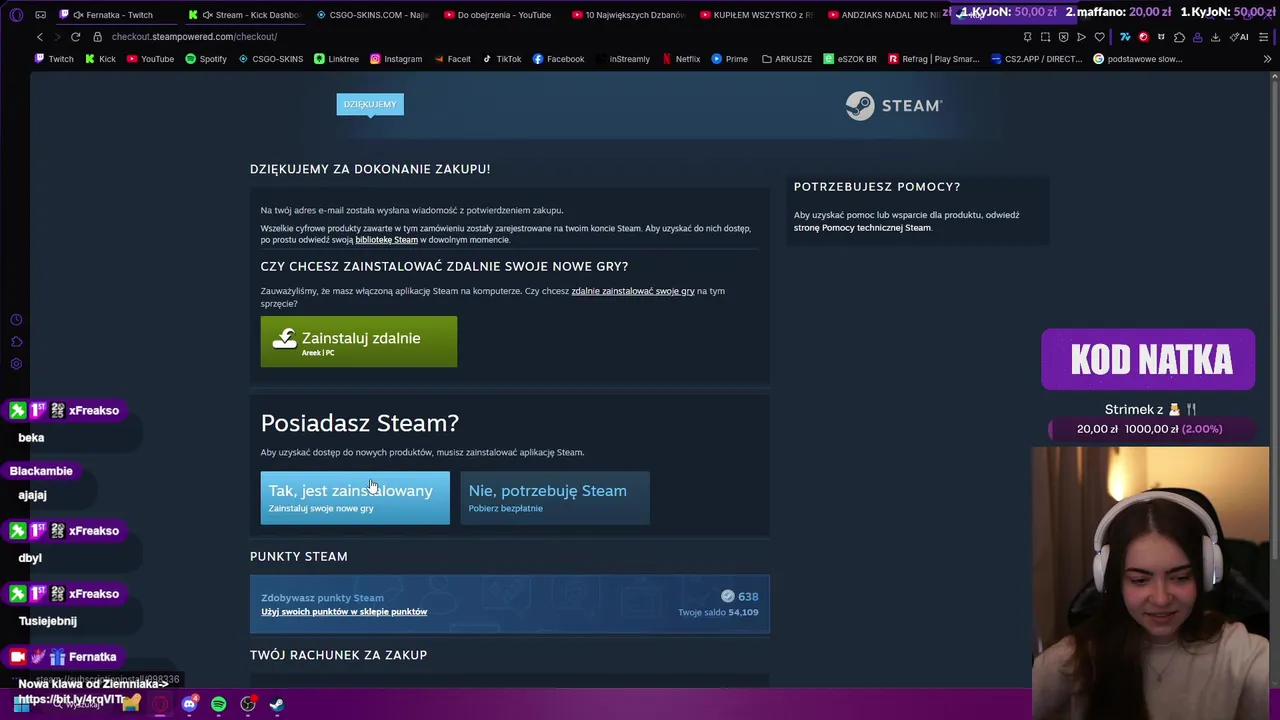
Task: Open CSGO-SKINS bookmark
Action: coord(270,59)
